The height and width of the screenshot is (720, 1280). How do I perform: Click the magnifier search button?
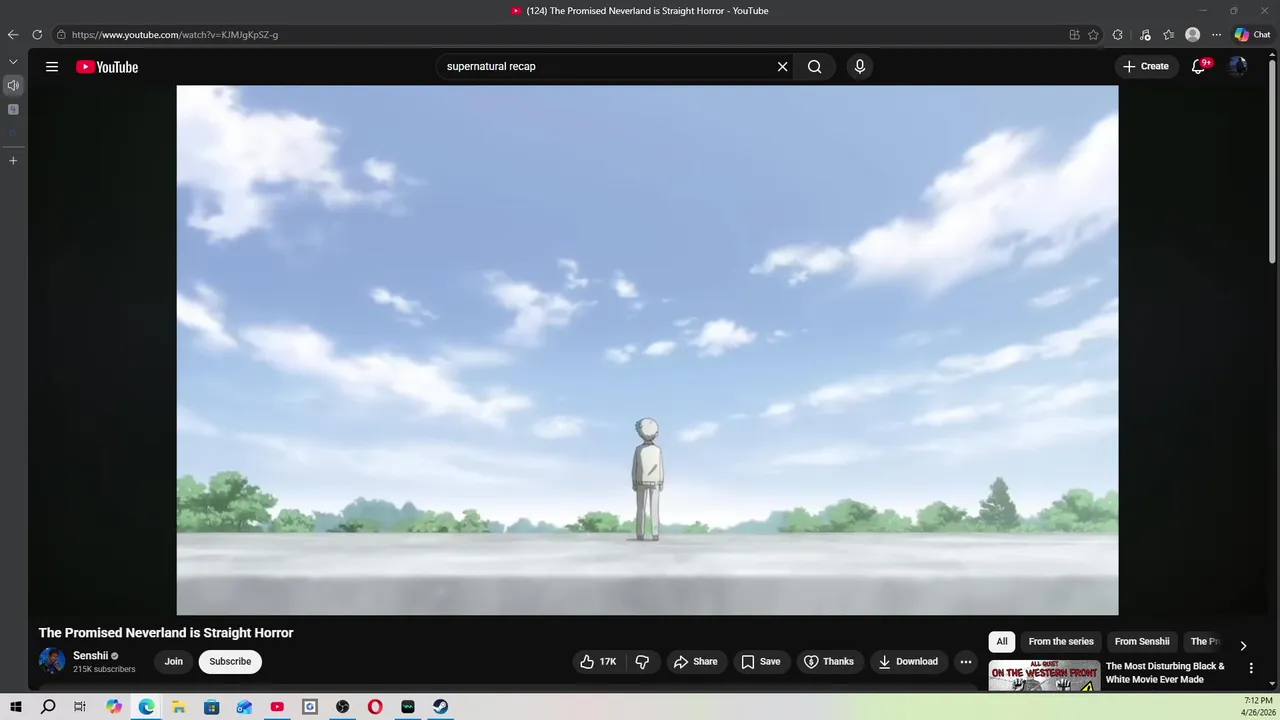(x=815, y=67)
